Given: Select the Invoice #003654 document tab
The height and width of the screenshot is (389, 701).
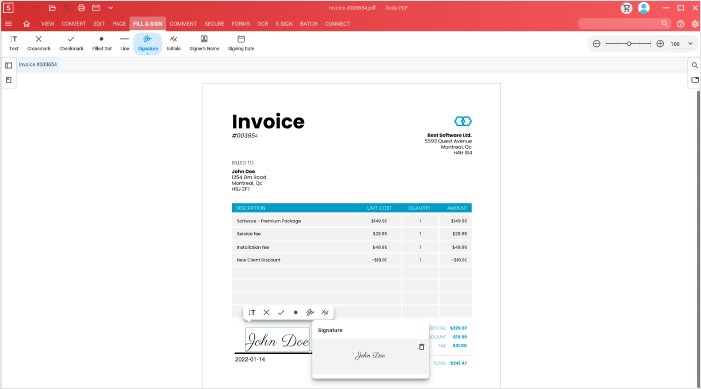Looking at the screenshot, I should [38, 64].
